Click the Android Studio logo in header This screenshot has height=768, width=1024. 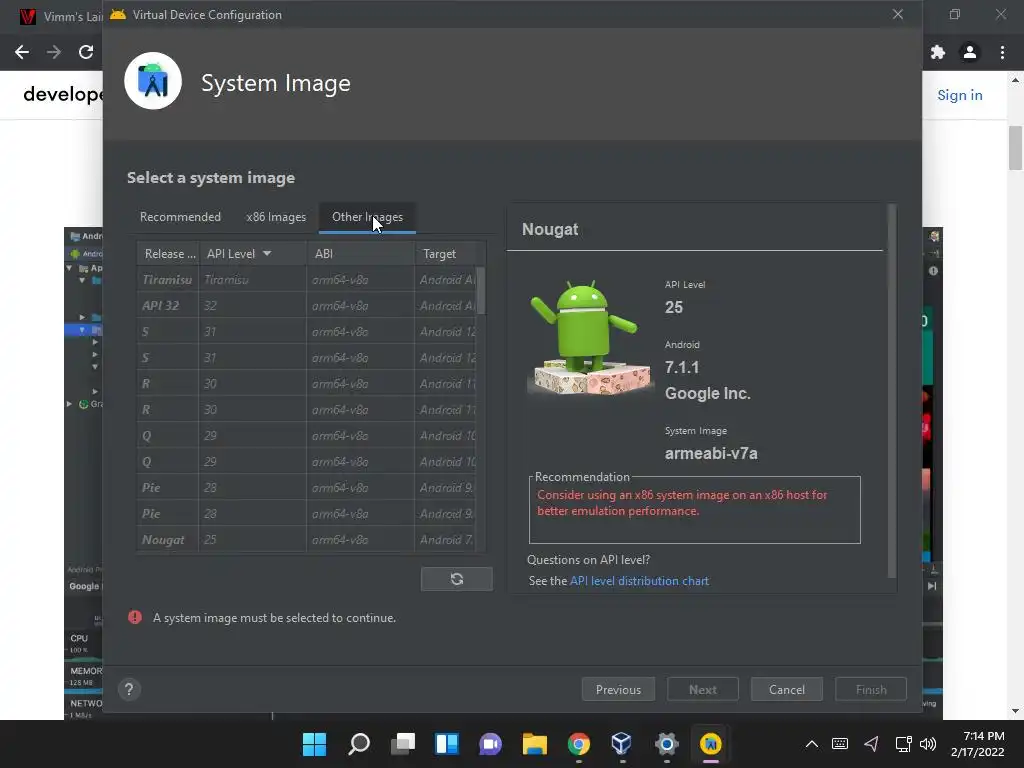point(153,81)
